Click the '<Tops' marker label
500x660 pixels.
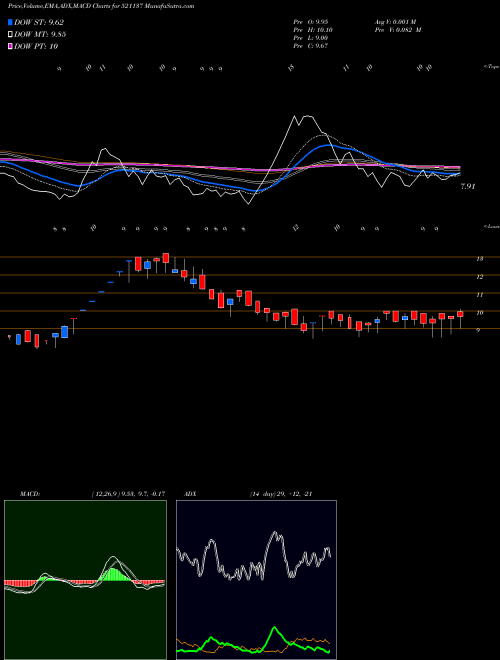491,67
